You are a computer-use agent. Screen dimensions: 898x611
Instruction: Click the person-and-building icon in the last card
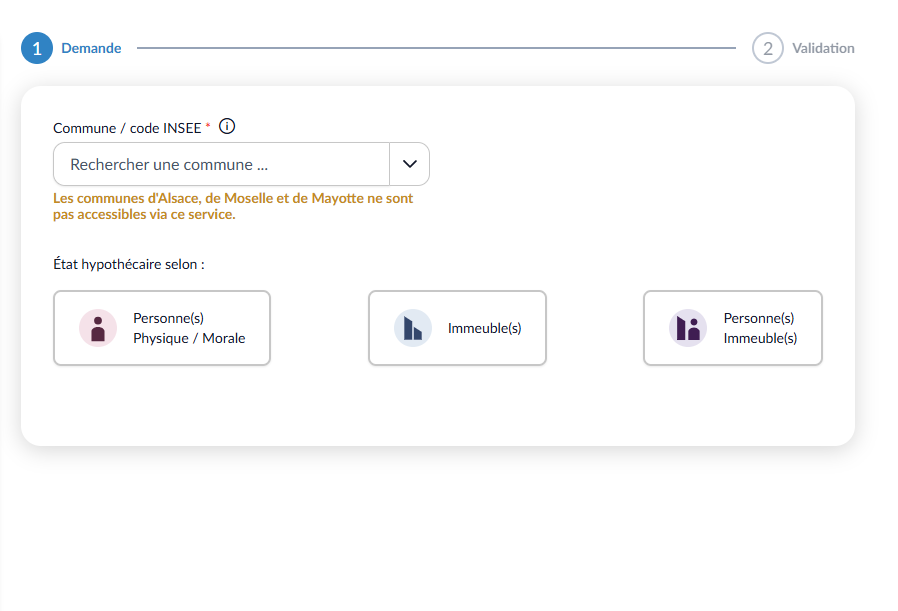(x=688, y=328)
